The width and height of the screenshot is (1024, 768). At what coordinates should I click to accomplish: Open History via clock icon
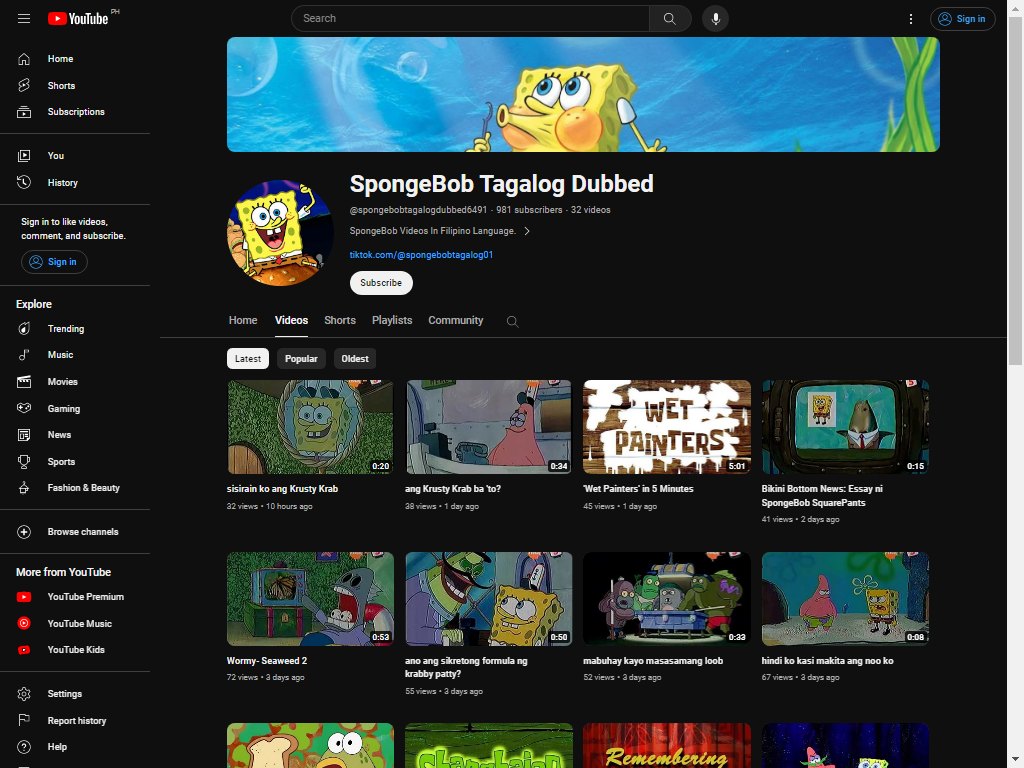click(x=24, y=182)
